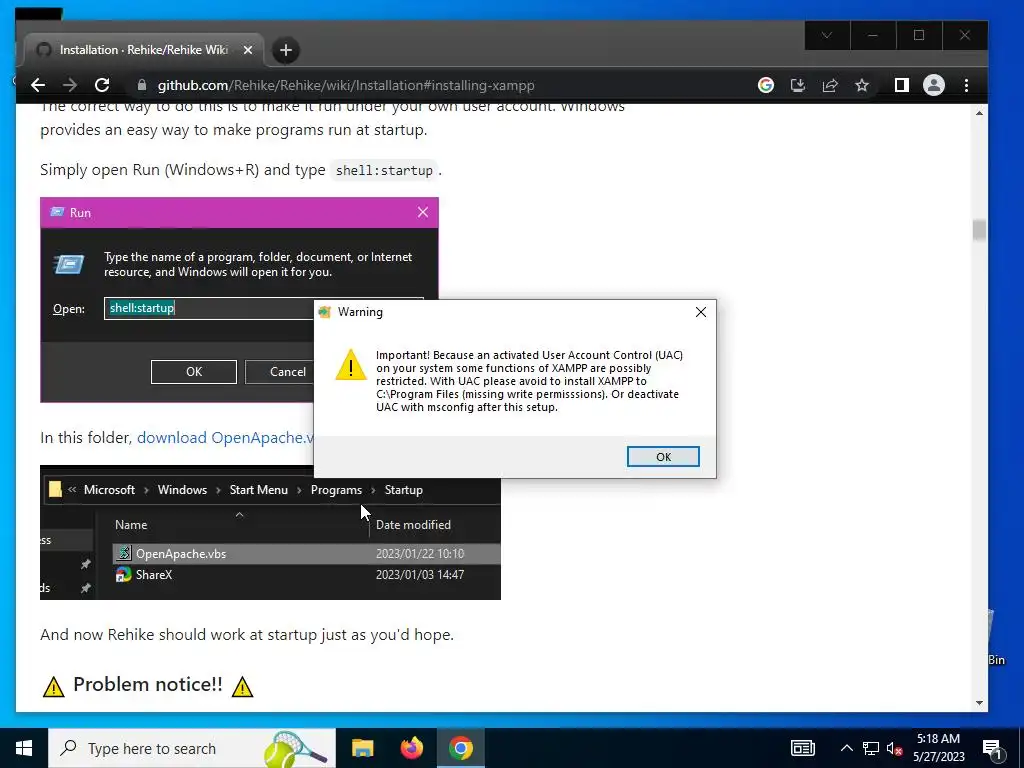Image resolution: width=1024 pixels, height=768 pixels.
Task: Click the warning emoji right of Problem notice
Action: coord(242,686)
